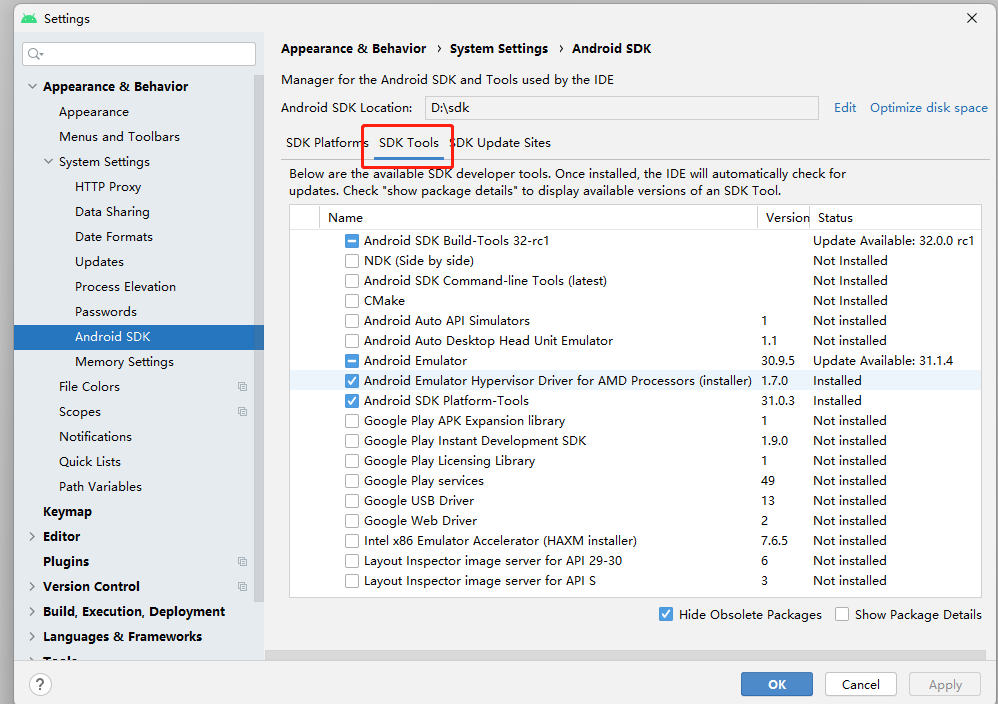The image size is (998, 704).
Task: Expand Build, Execution, Deployment node
Action: (32, 612)
